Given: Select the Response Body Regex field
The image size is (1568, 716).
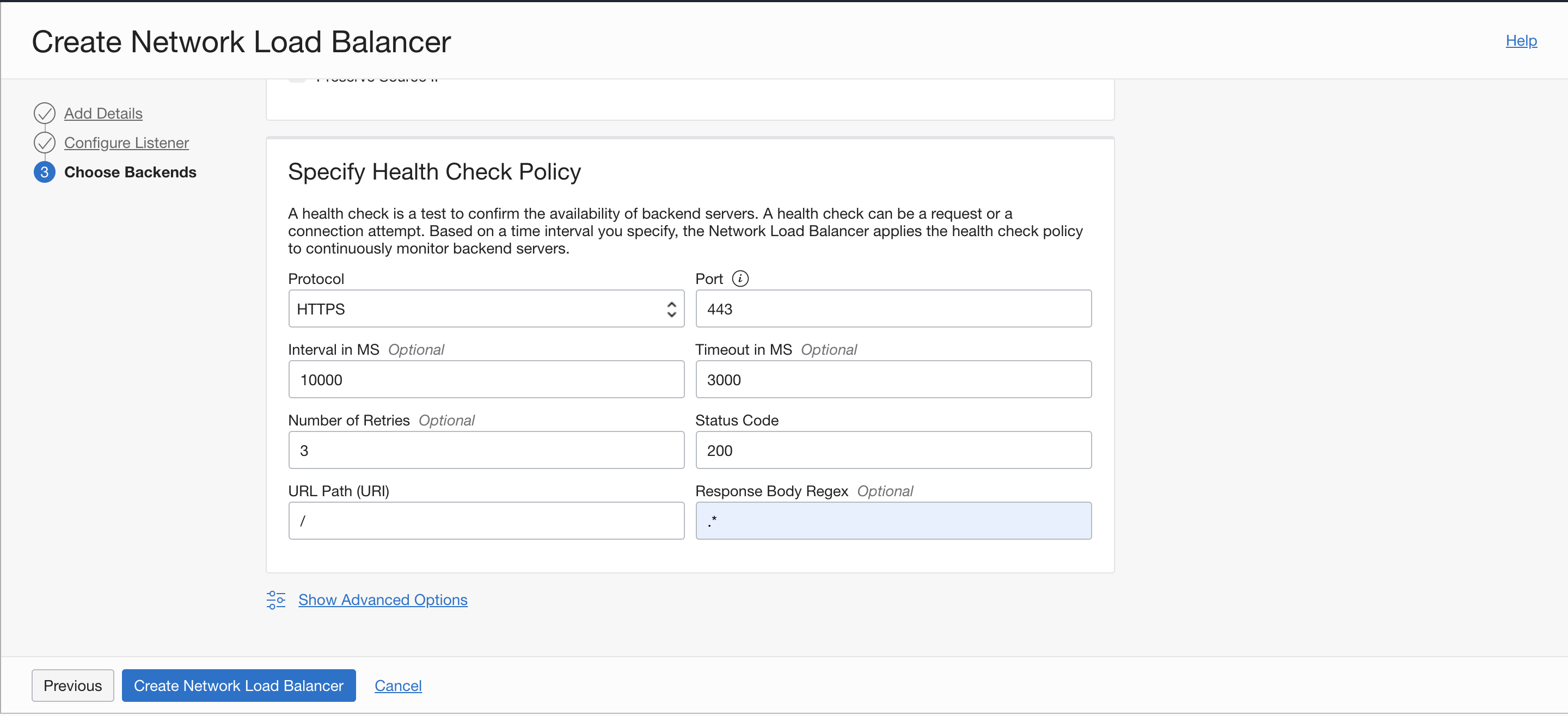Looking at the screenshot, I should coord(893,521).
